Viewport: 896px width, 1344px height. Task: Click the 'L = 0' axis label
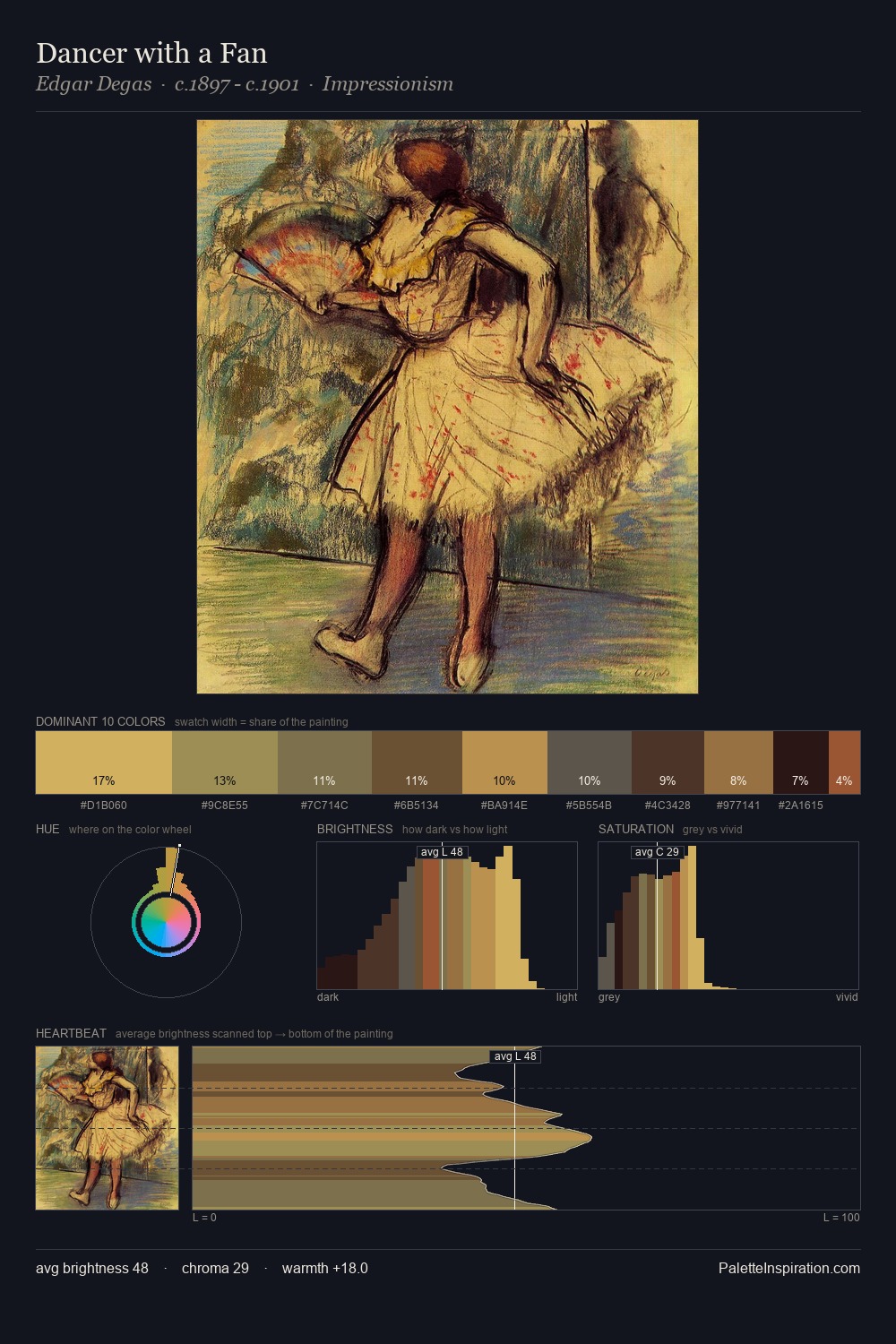point(204,1218)
